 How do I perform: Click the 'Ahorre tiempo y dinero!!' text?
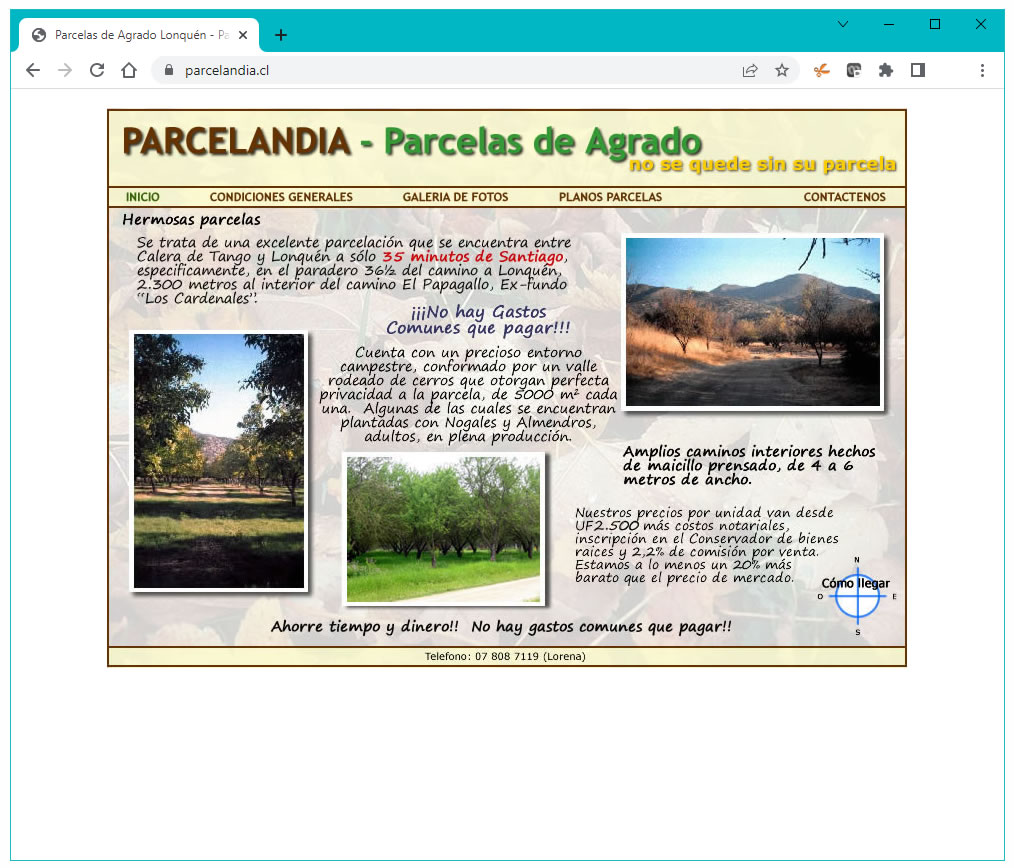click(365, 626)
